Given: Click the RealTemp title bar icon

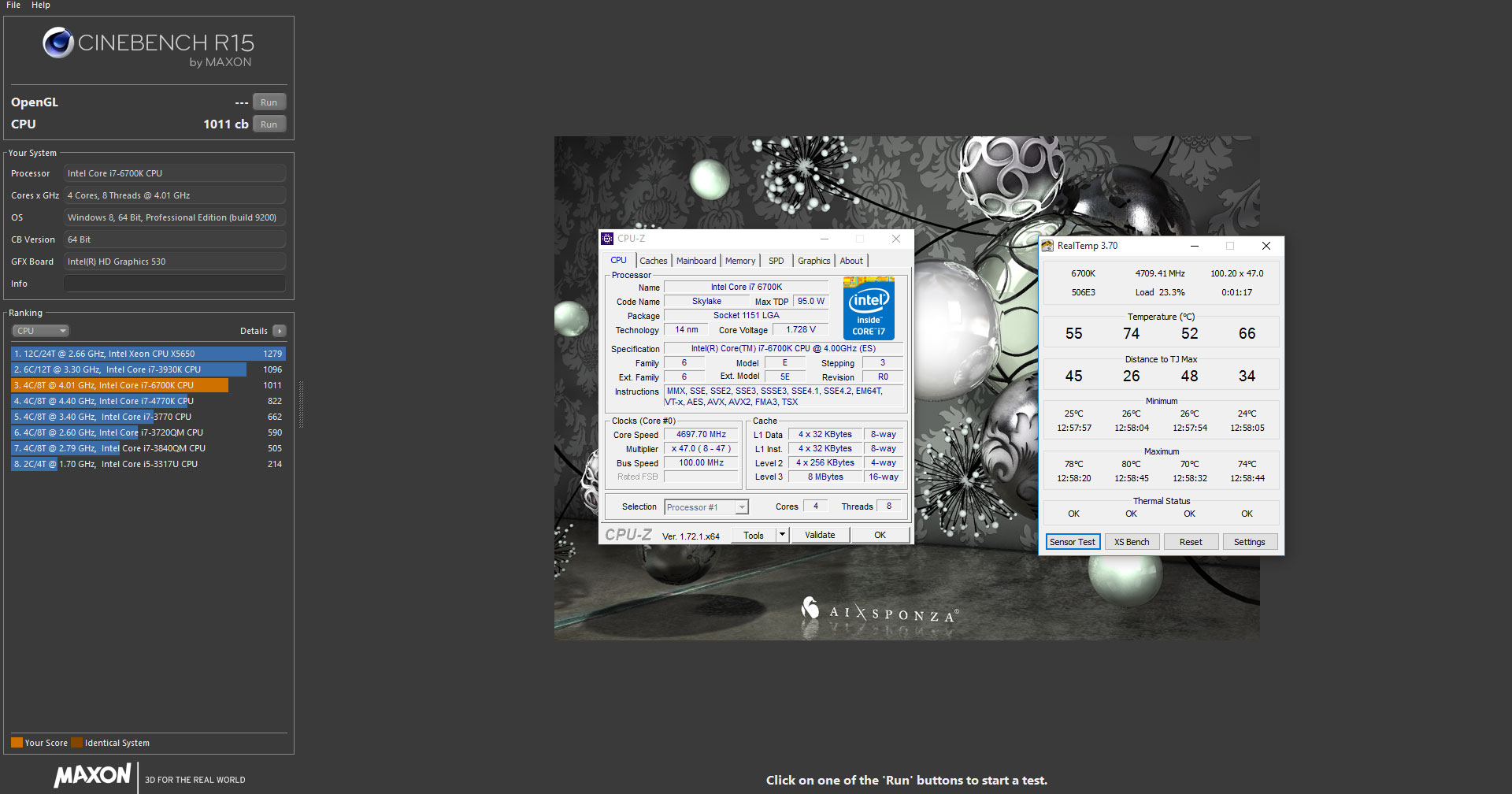Looking at the screenshot, I should pos(1047,246).
